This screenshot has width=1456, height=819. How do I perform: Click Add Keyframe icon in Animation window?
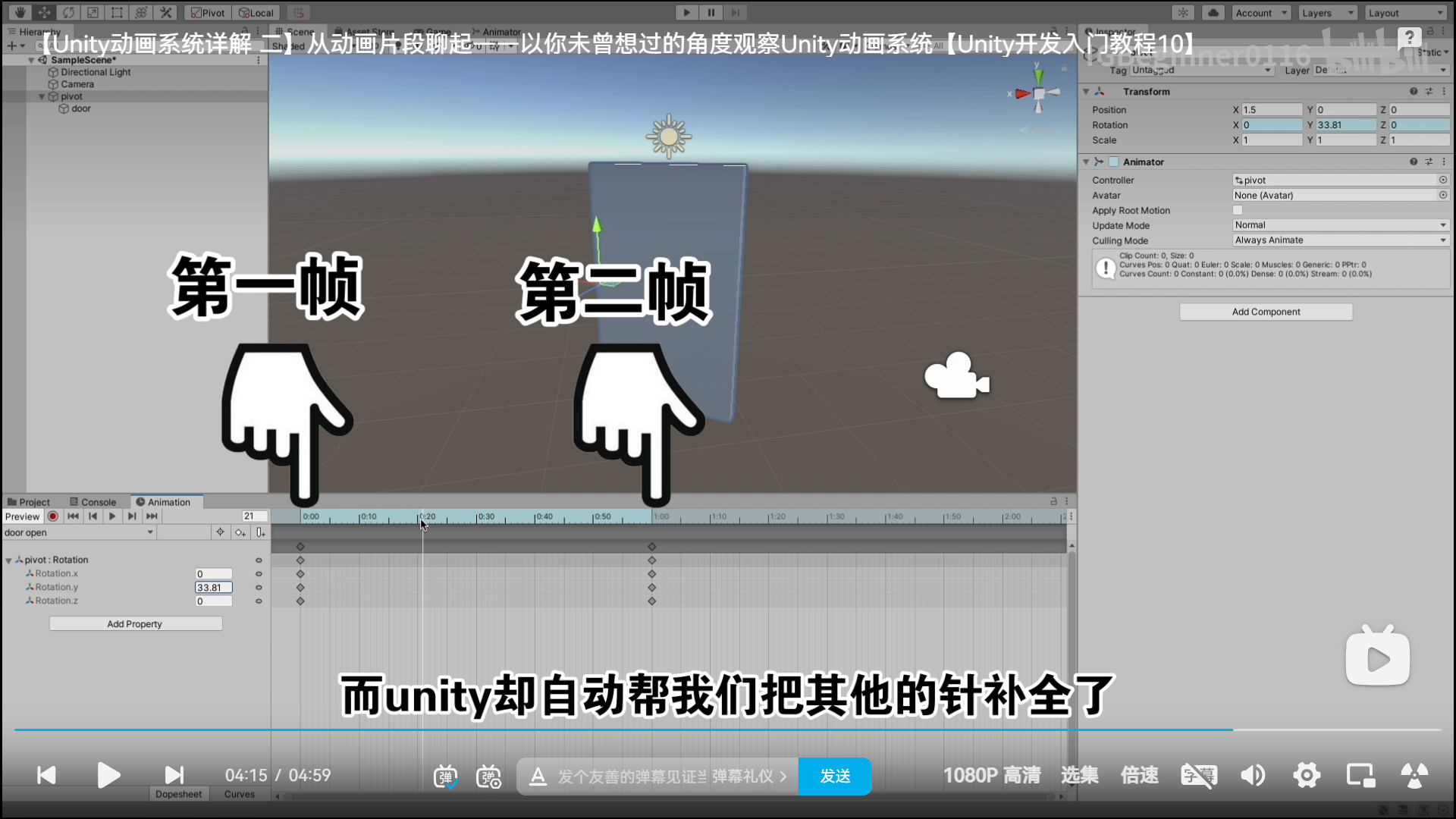240,532
